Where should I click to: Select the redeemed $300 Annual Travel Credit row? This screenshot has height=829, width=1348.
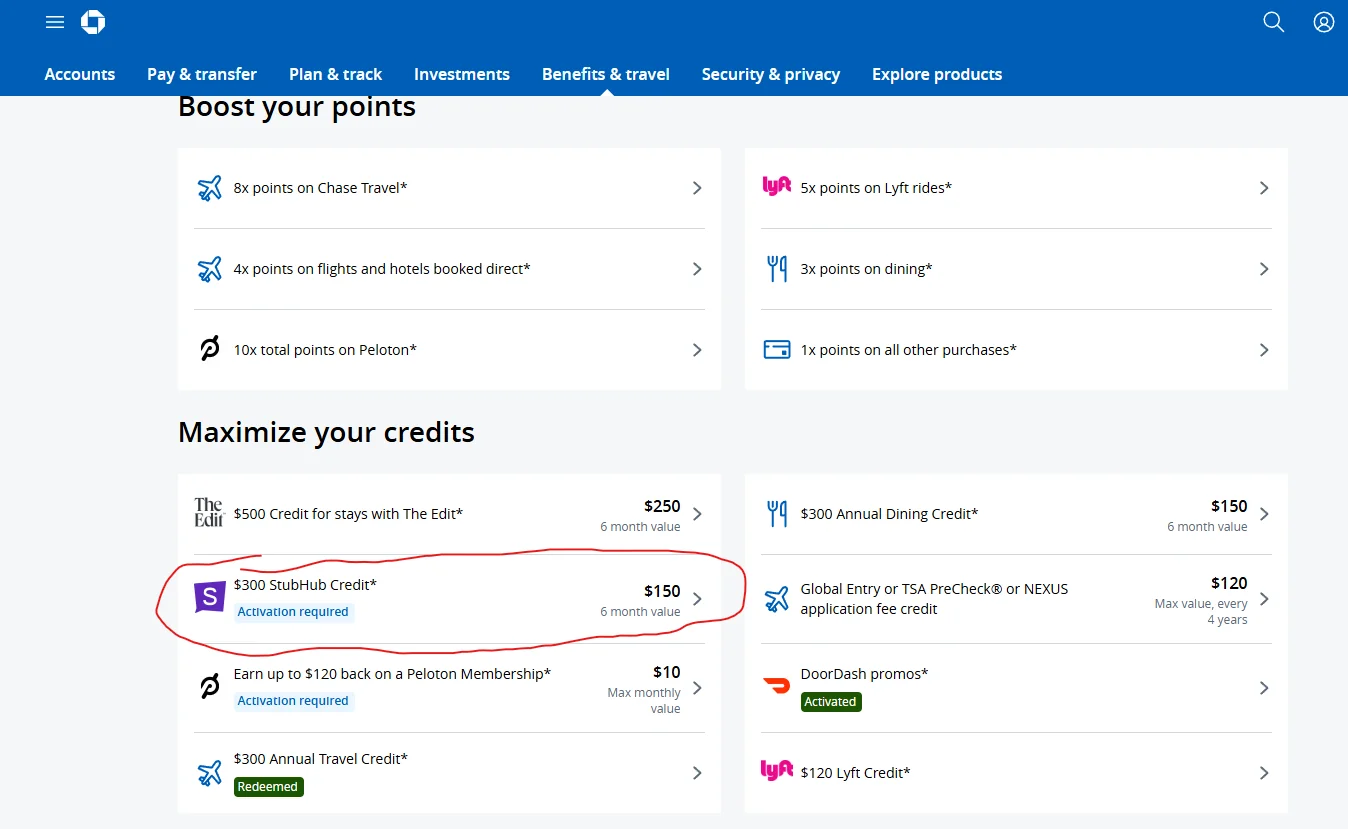449,772
